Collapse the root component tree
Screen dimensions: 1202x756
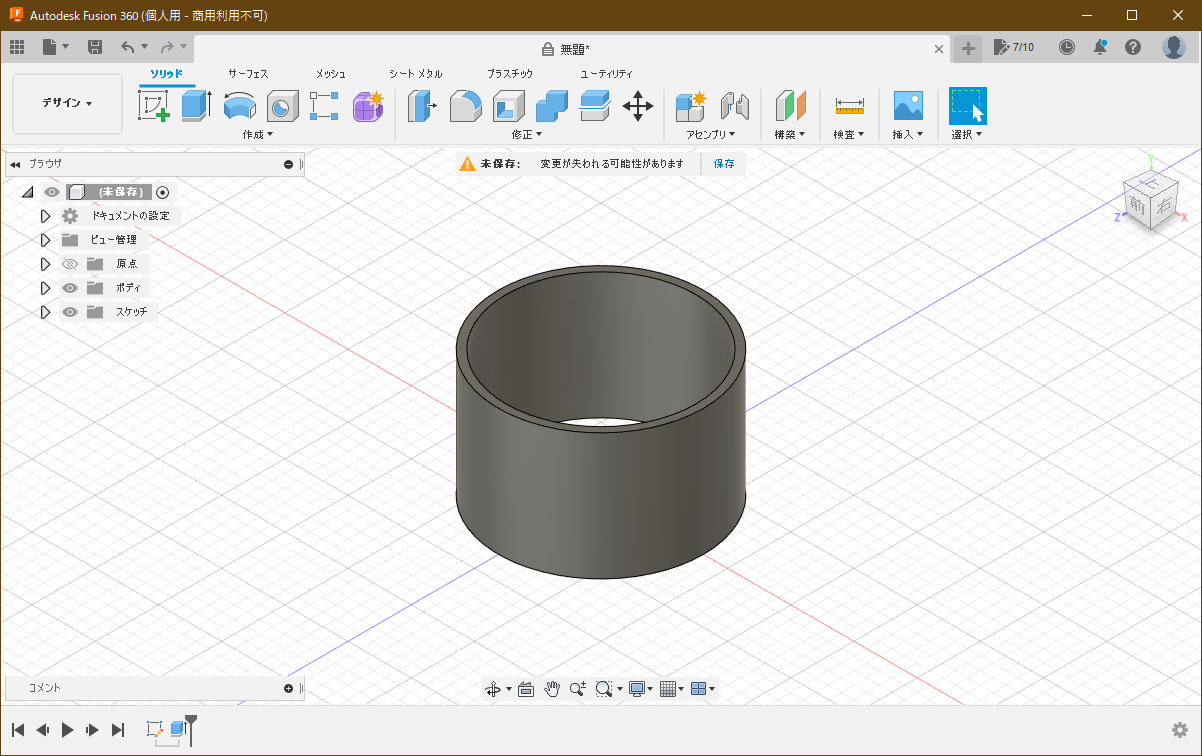tap(27, 192)
